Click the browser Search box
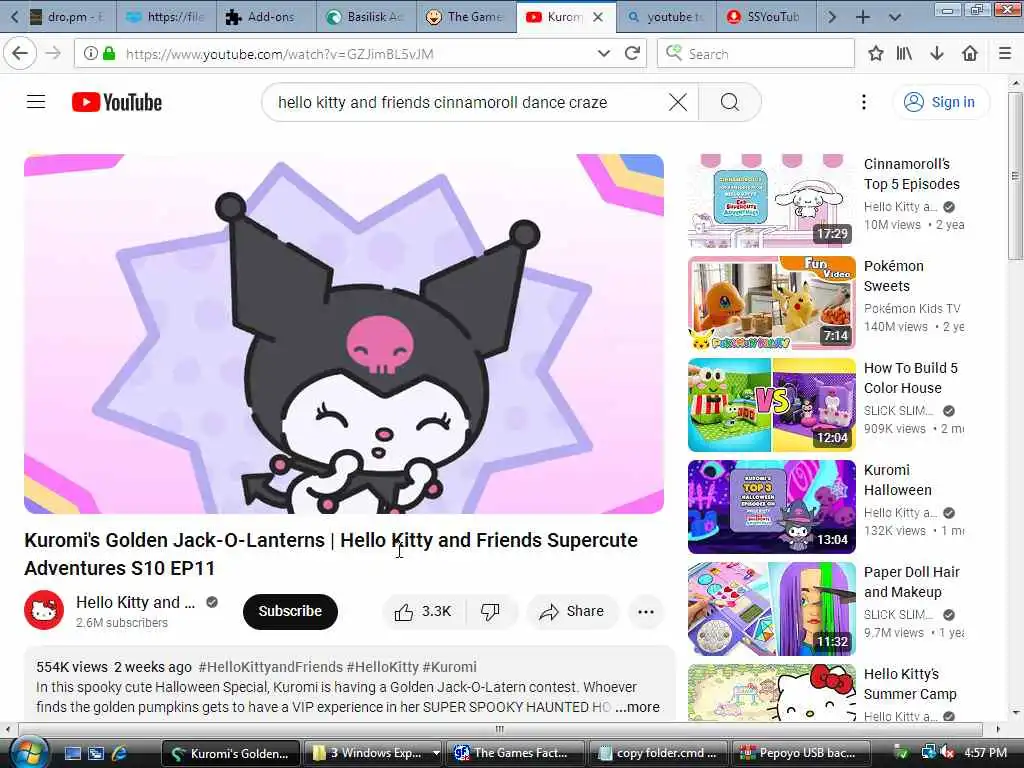The height and width of the screenshot is (768, 1024). point(756,54)
